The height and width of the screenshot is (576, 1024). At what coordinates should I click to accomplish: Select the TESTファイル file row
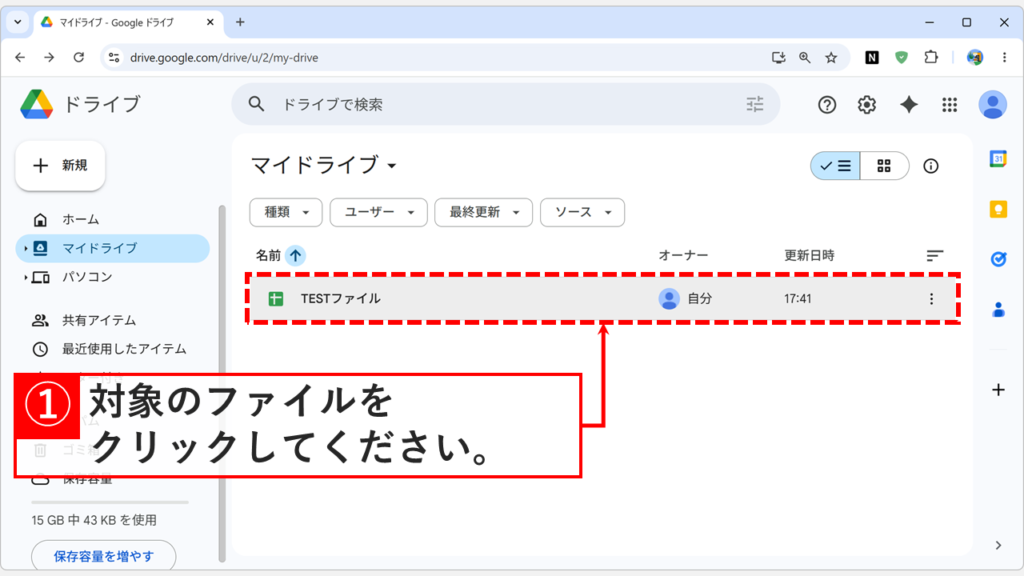coord(602,298)
